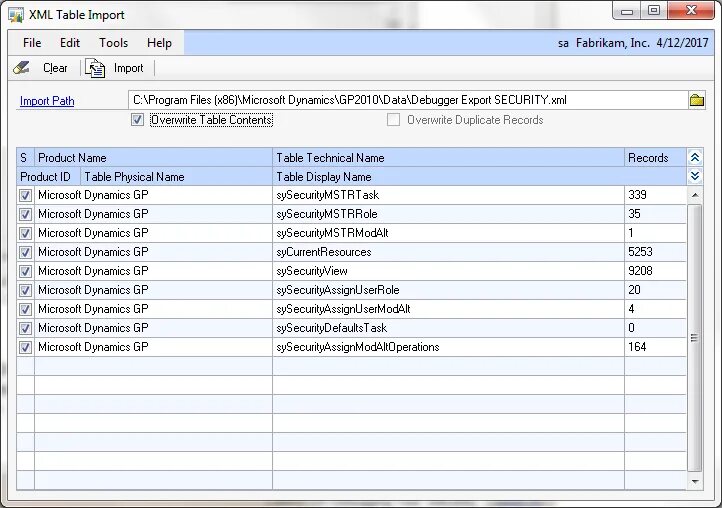Screen dimensions: 722x508
Task: Open the Help menu
Action: click(159, 43)
